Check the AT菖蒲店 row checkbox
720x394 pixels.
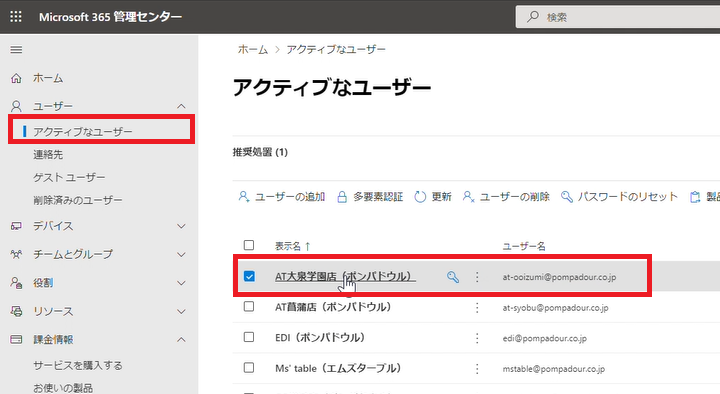click(x=249, y=306)
